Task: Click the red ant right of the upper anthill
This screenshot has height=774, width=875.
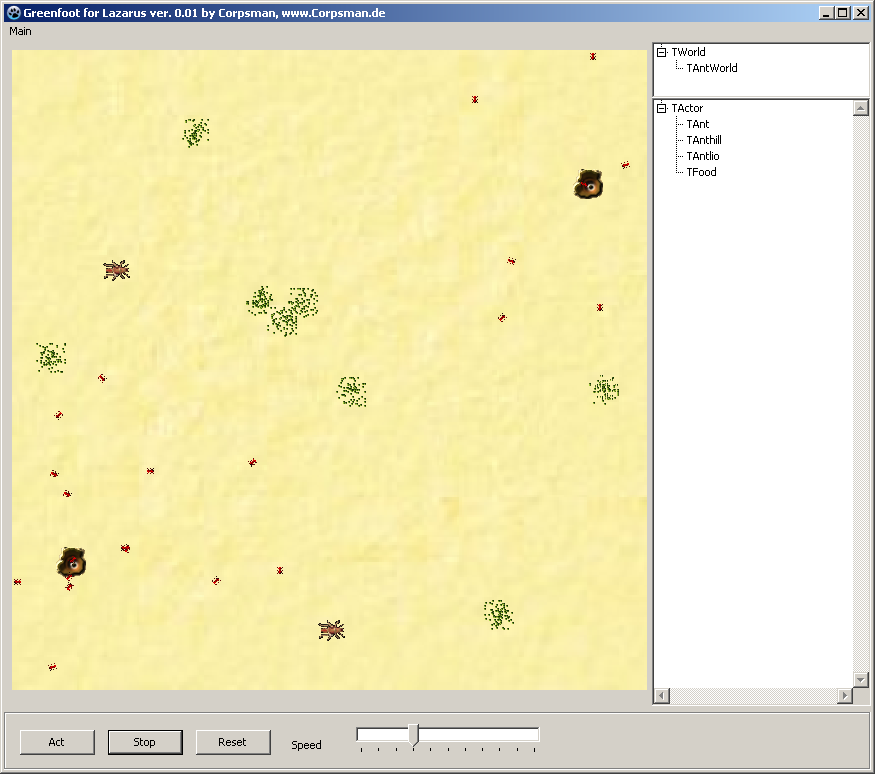Action: tap(626, 165)
